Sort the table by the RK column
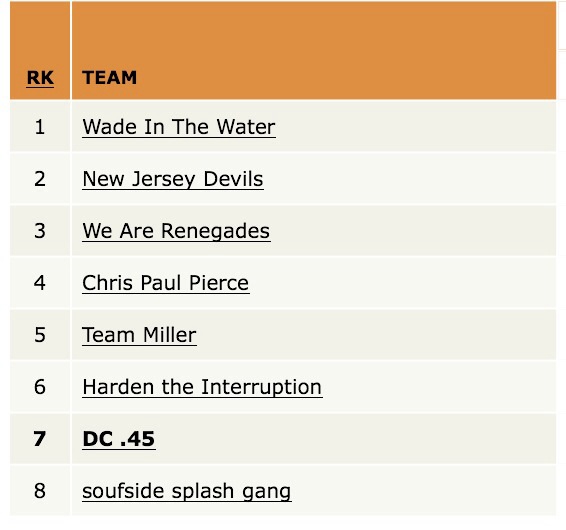 (x=40, y=78)
